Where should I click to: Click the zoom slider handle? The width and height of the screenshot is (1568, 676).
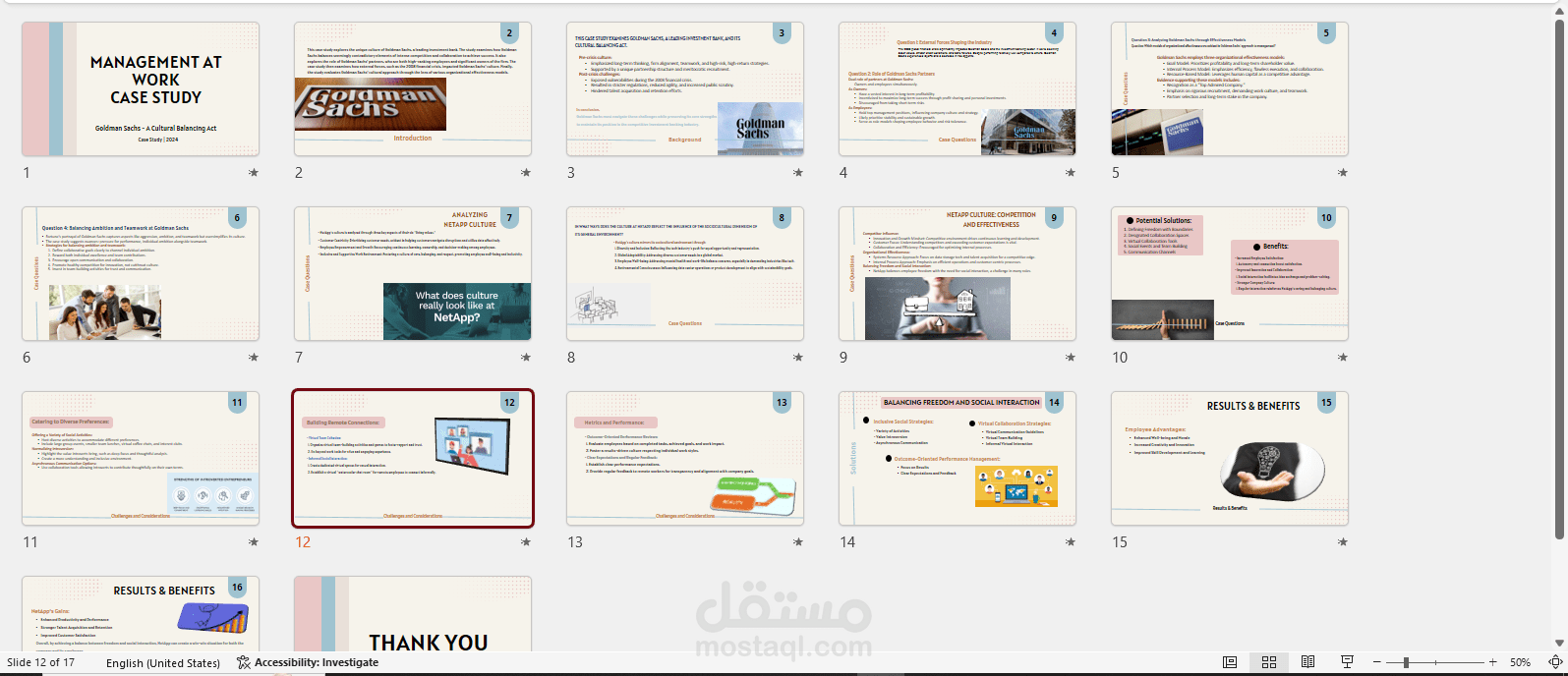coord(1406,662)
